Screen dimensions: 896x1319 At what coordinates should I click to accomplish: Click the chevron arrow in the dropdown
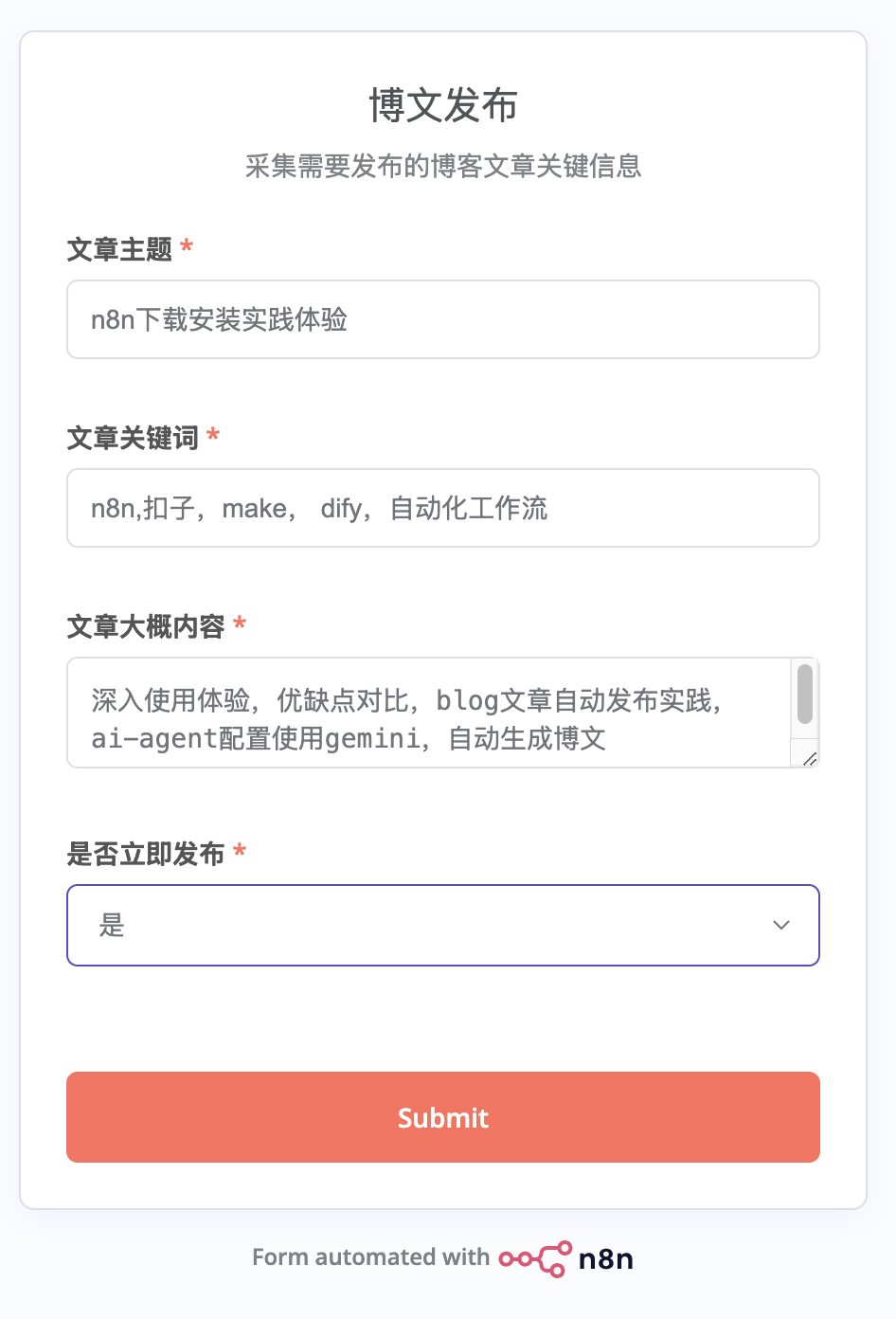click(x=781, y=926)
